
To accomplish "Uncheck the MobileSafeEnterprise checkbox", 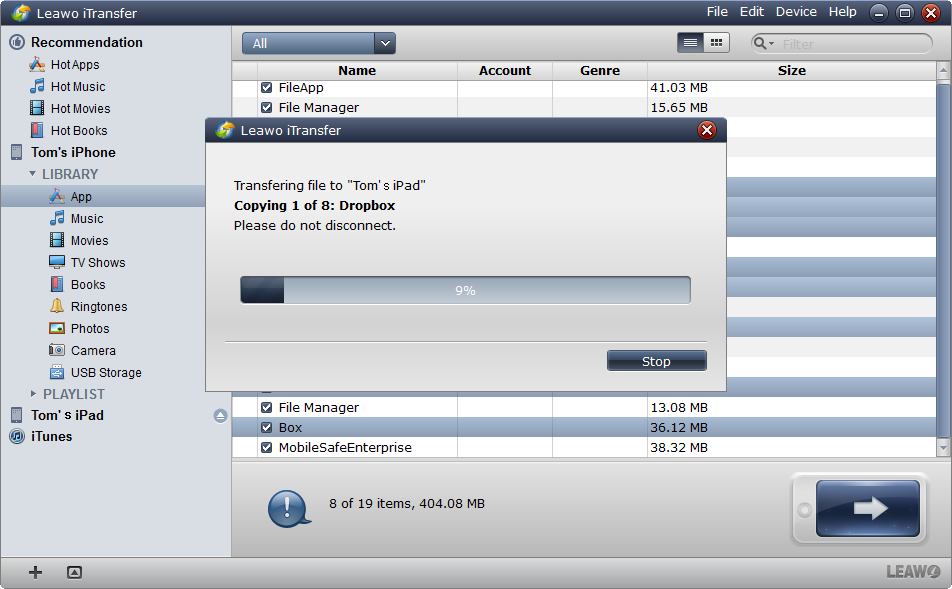I will pyautogui.click(x=267, y=448).
